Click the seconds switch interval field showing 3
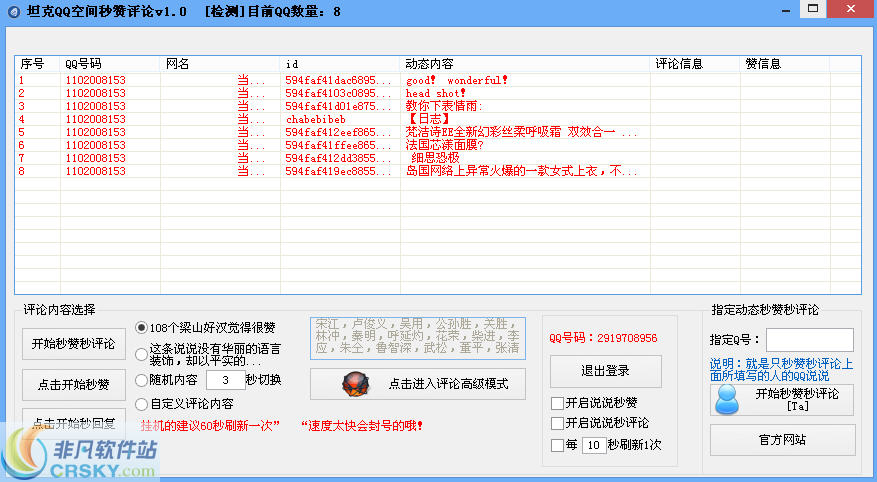This screenshot has height=482, width=877. (225, 380)
